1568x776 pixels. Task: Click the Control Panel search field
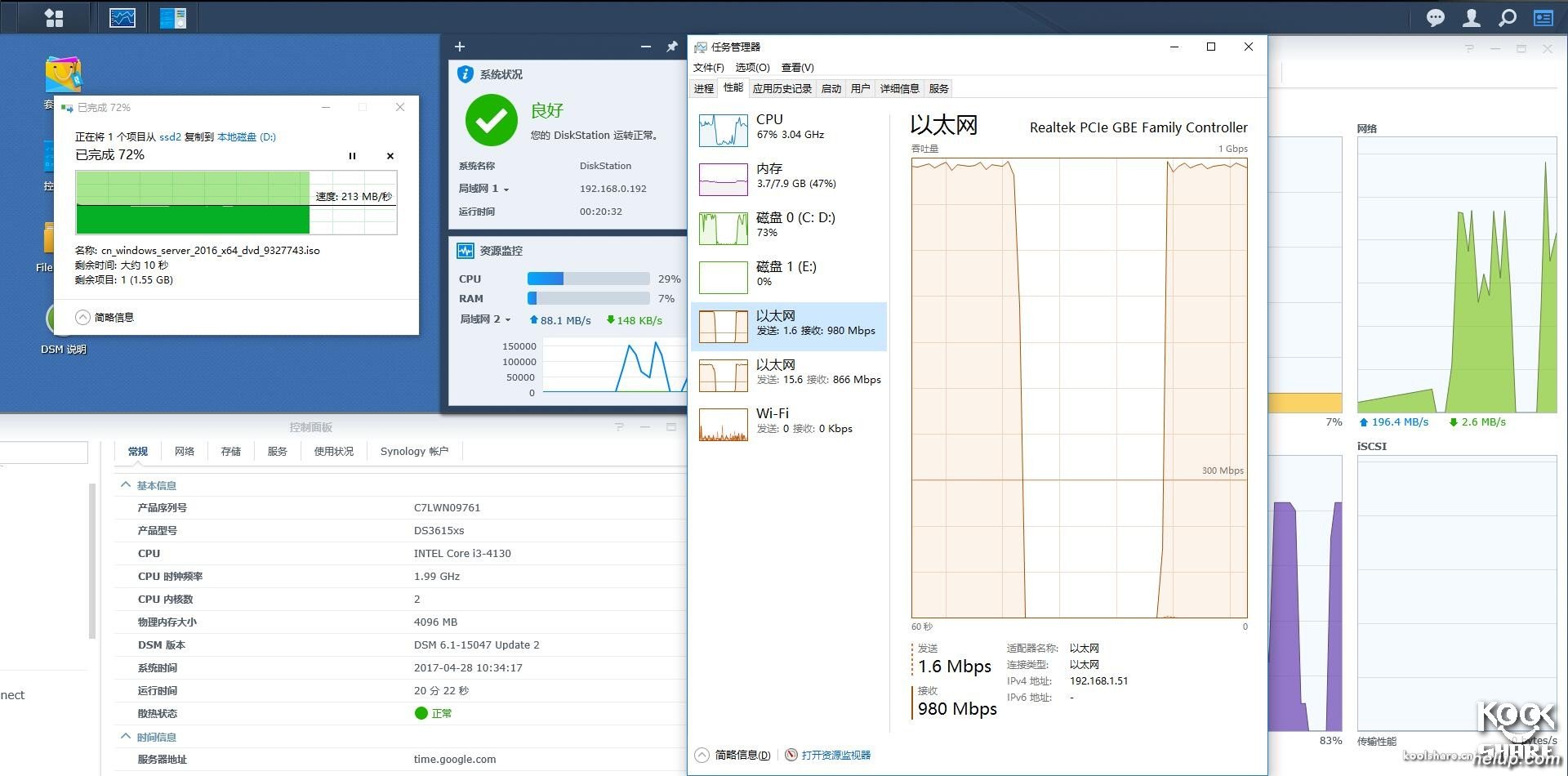pos(44,453)
